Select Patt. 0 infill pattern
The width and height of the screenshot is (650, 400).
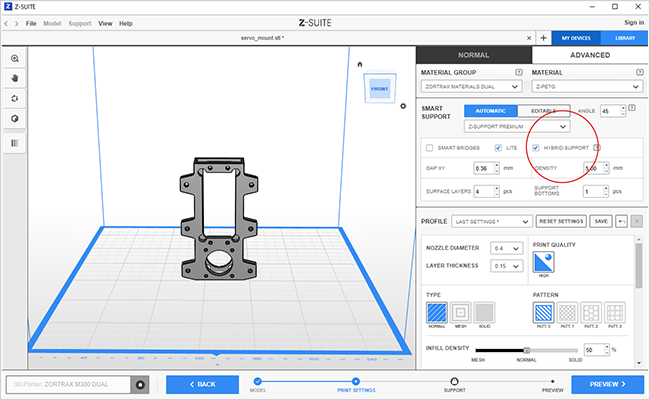(543, 313)
